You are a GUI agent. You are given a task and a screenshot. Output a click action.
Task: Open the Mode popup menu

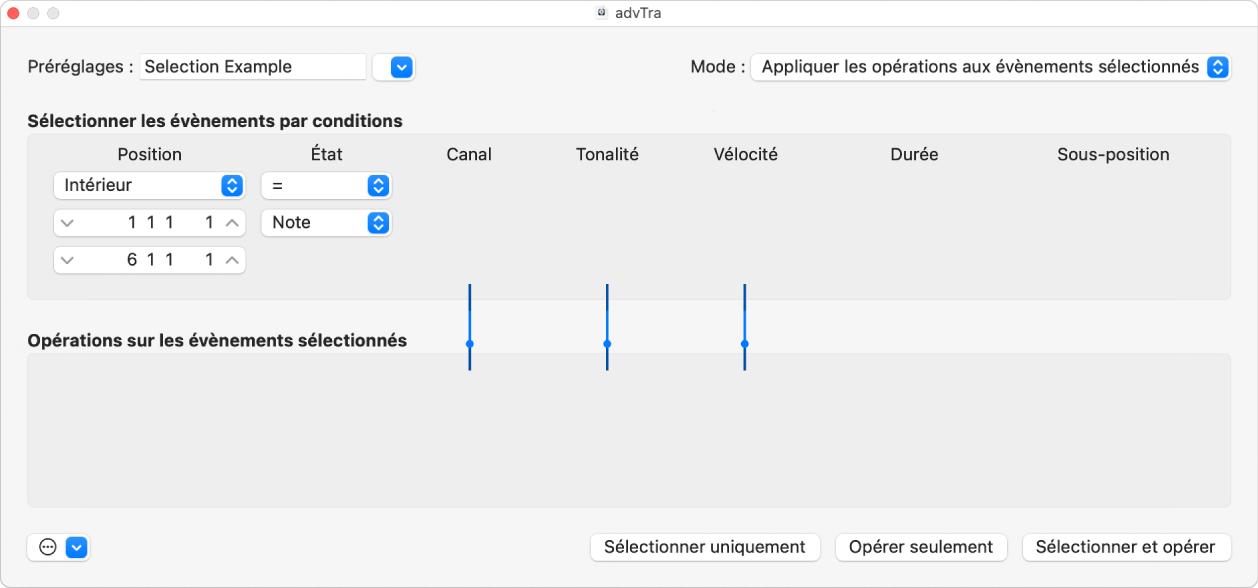pyautogui.click(x=990, y=66)
